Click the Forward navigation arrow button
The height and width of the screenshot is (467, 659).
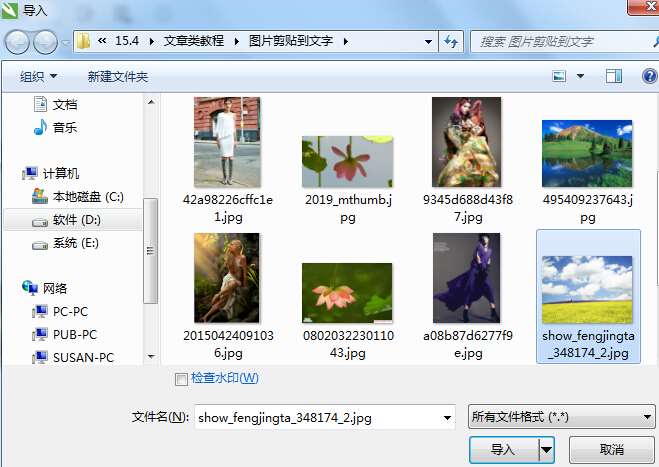pos(45,42)
